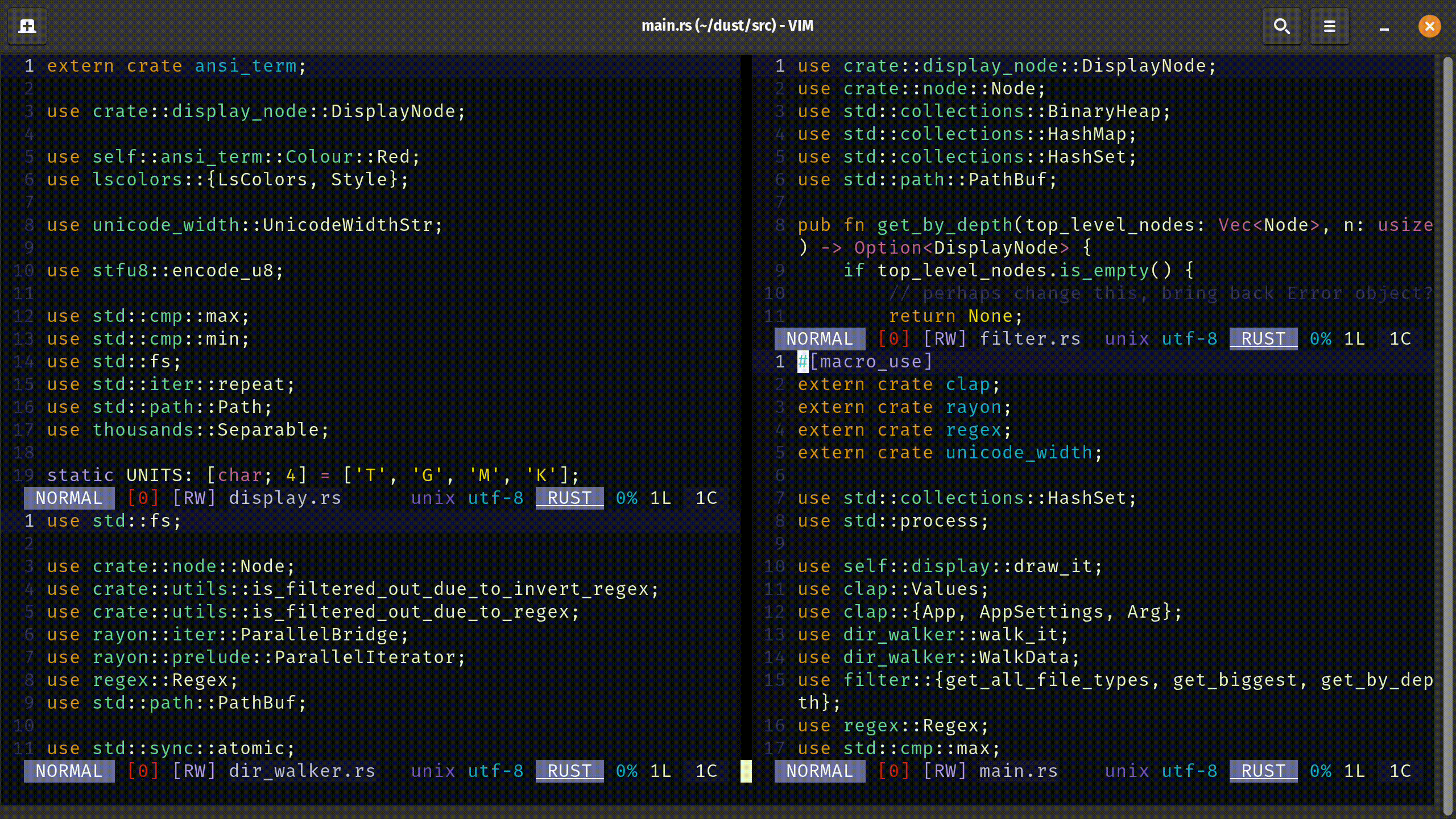Screen dimensions: 1456x819
Task: Select the NORMAL mode indicator on main.rs statusline
Action: pyautogui.click(x=820, y=771)
